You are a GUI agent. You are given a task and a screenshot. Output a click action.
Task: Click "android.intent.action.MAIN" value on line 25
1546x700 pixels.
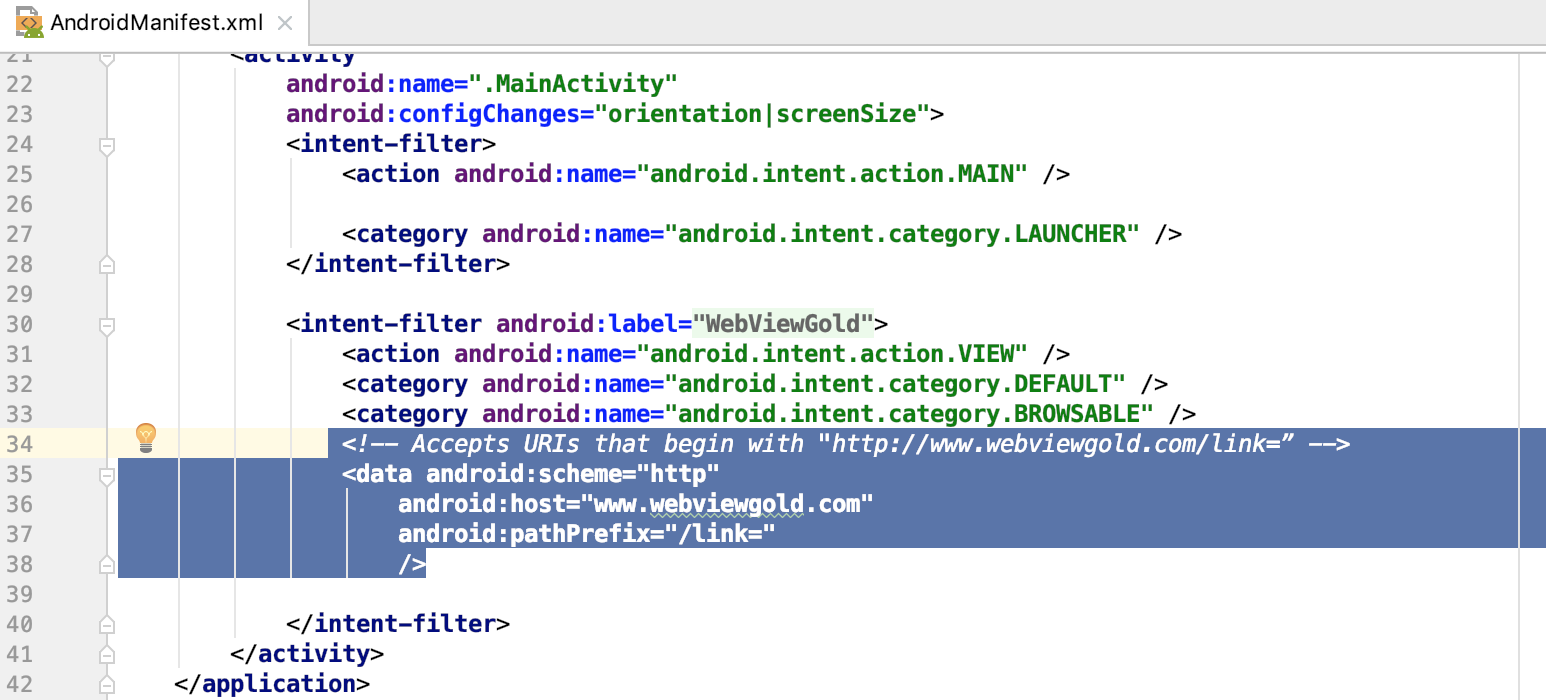click(x=833, y=173)
